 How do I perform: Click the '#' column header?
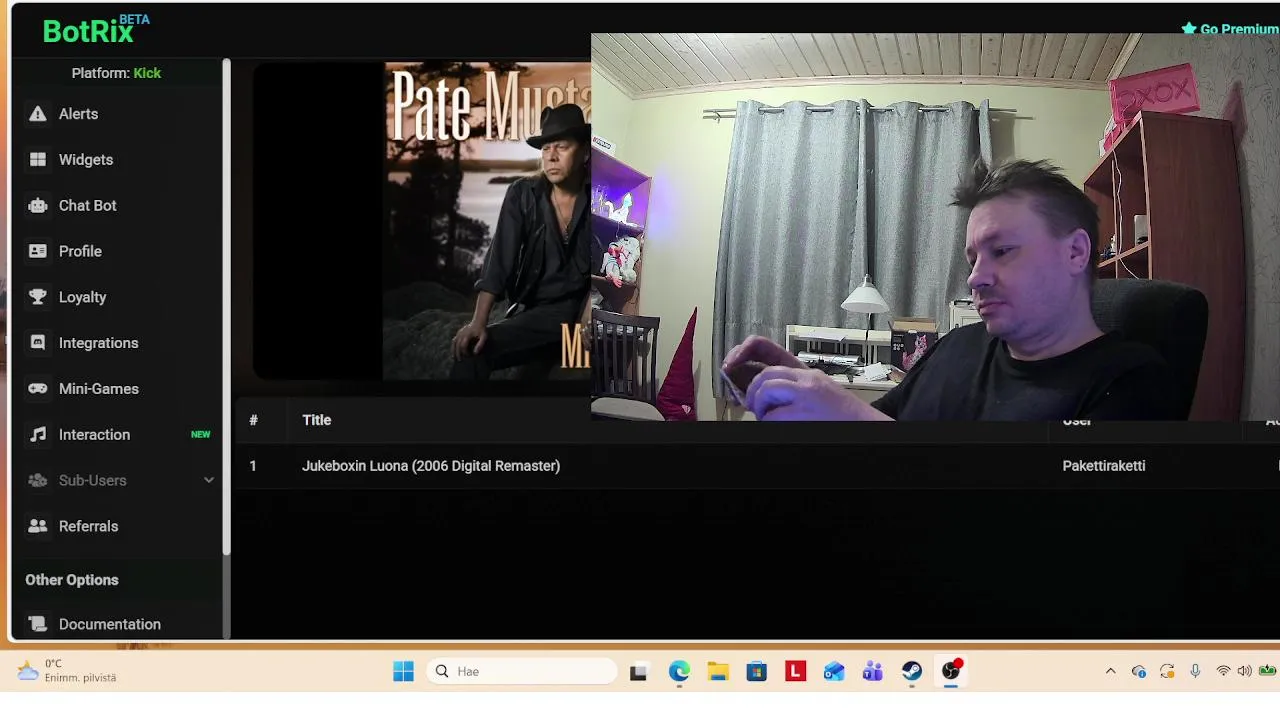[x=253, y=420]
